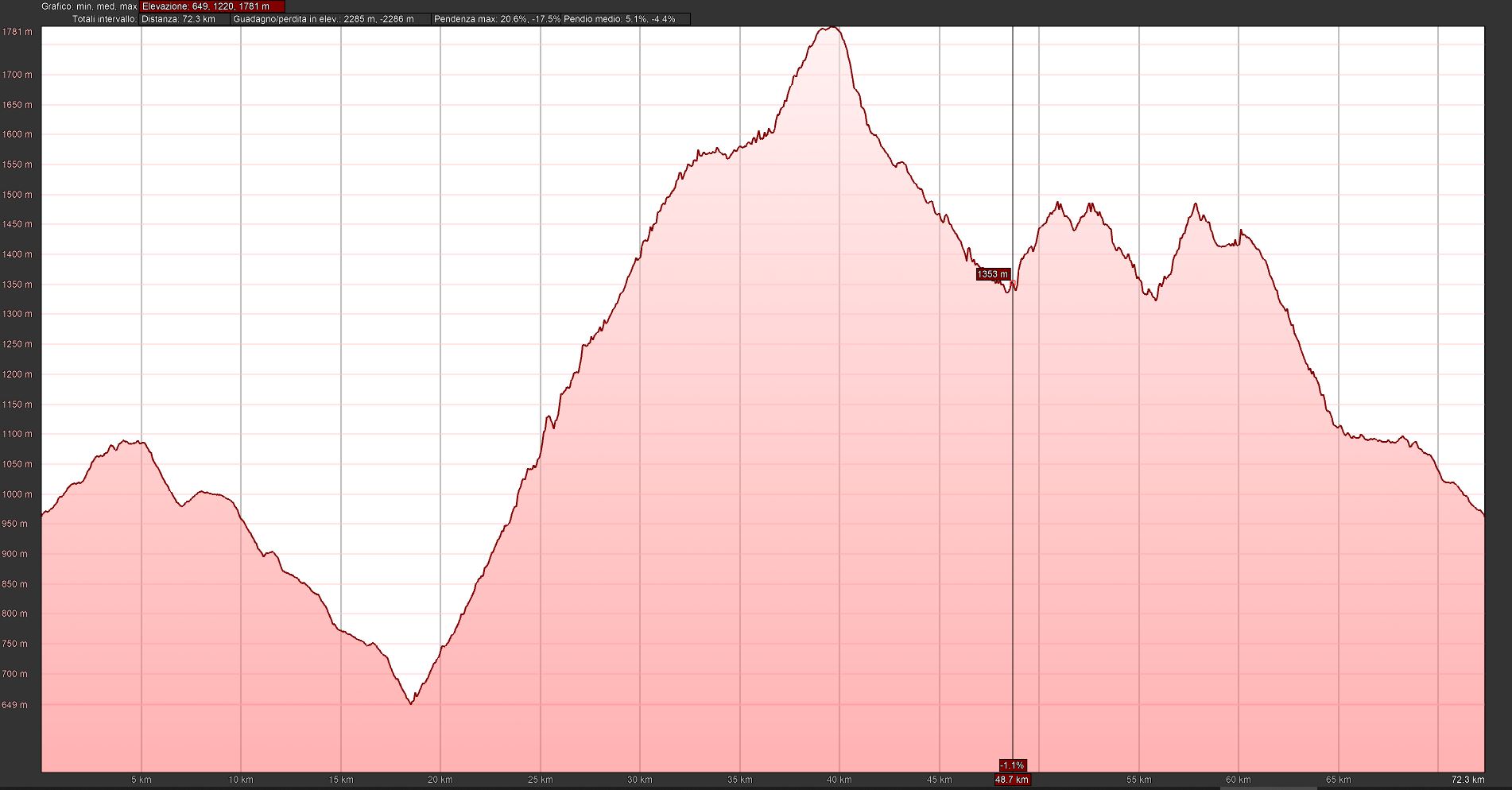Click the 649 m minimum elevation axis label
The height and width of the screenshot is (790, 1512).
14,705
